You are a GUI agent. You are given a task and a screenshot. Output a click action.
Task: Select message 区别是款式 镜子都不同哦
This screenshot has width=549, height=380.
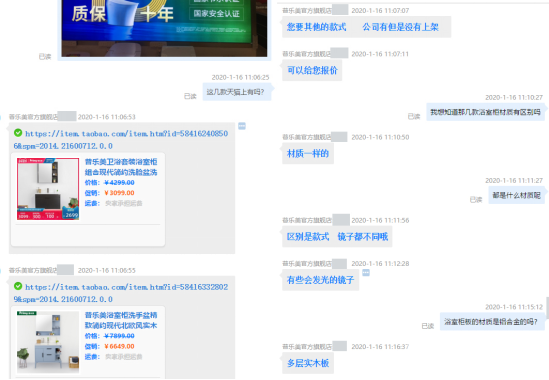[x=337, y=237]
